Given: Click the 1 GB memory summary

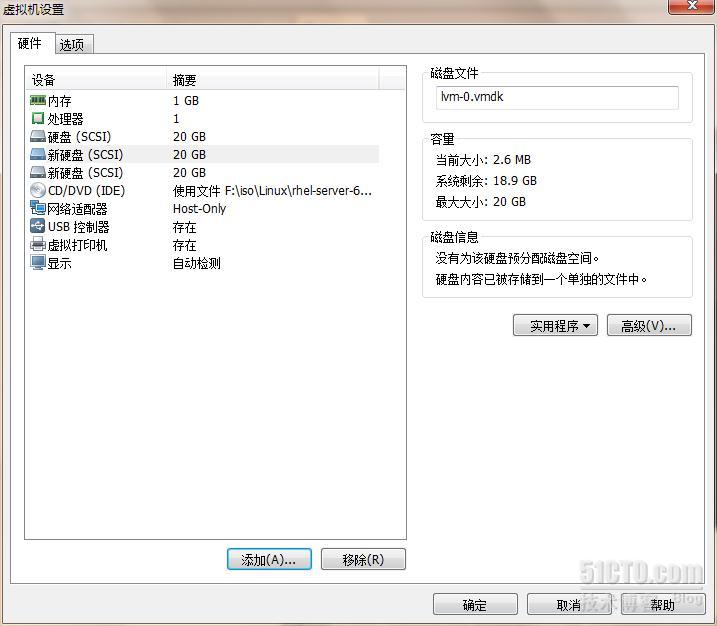Looking at the screenshot, I should click(186, 101).
